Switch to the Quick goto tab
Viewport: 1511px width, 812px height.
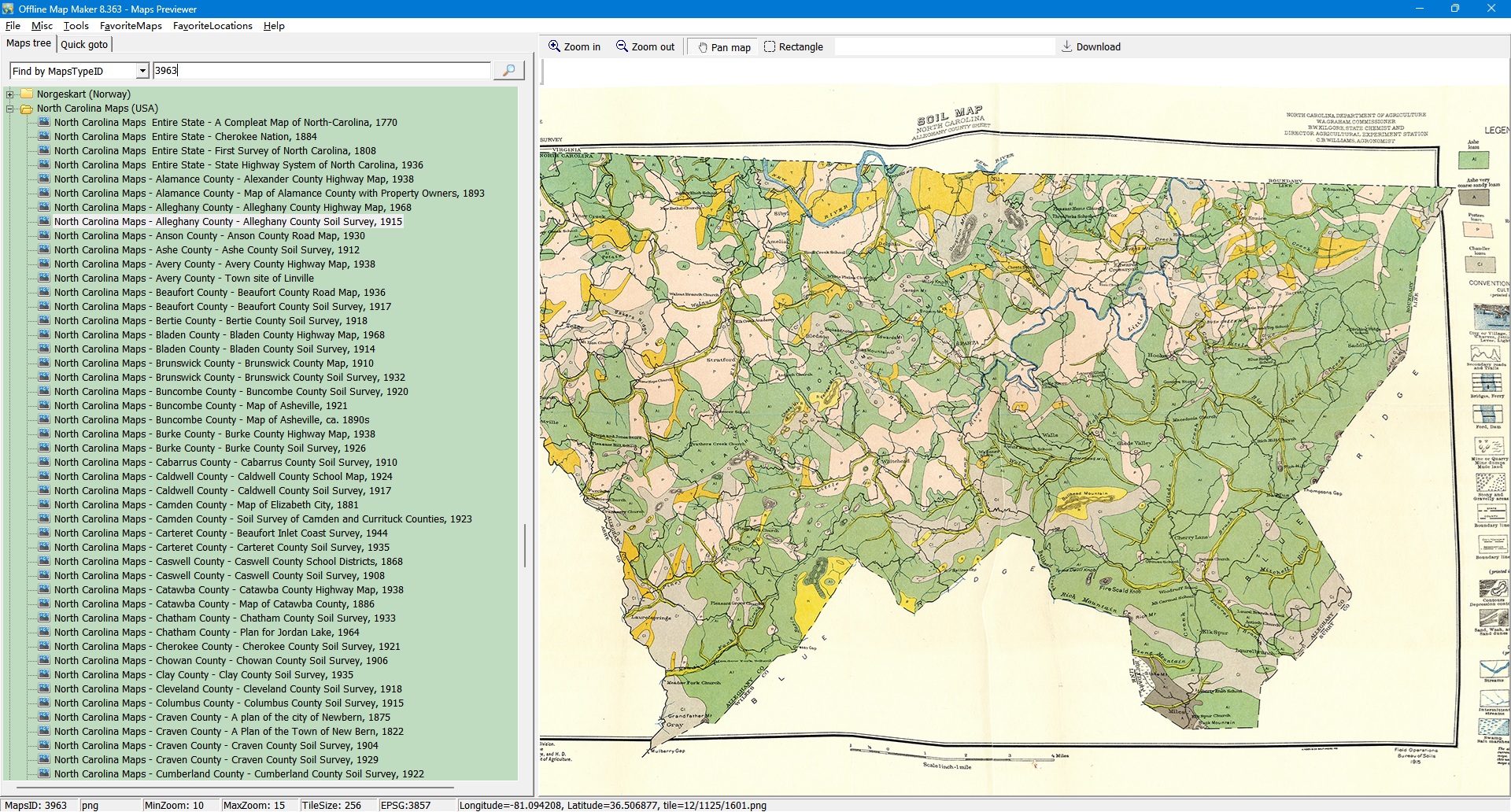click(x=84, y=44)
